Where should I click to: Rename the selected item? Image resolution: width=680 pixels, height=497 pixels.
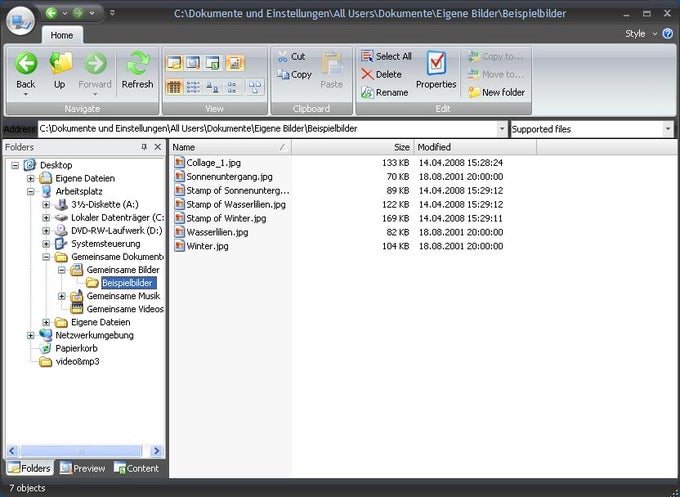click(x=385, y=92)
